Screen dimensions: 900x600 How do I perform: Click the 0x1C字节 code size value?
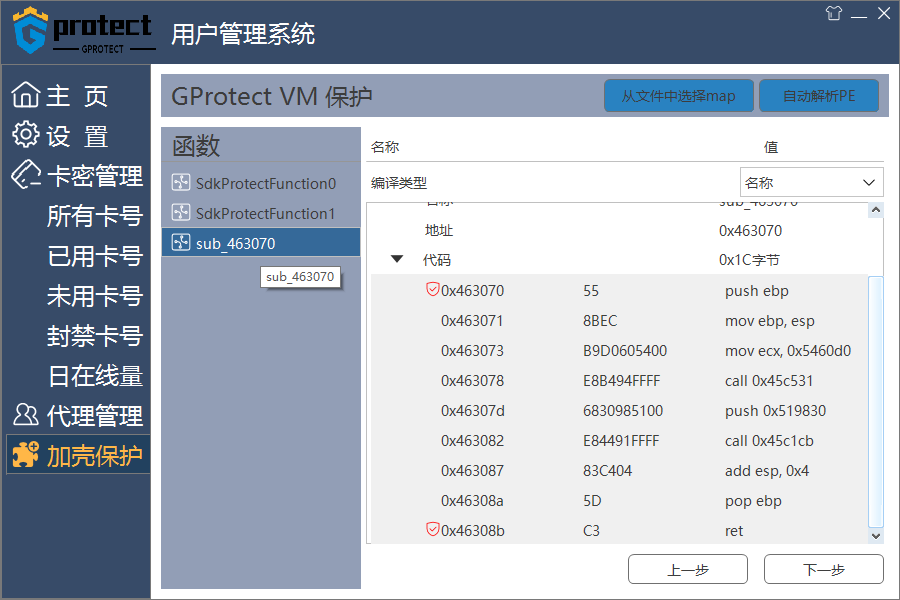pyautogui.click(x=749, y=260)
